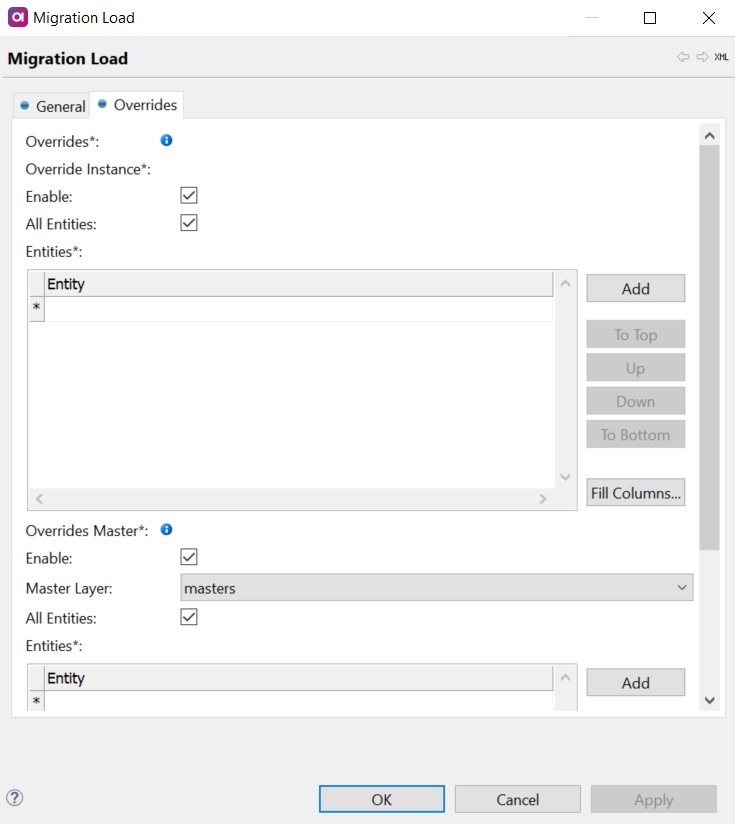The image size is (735, 824).
Task: Click the vertical scrollbar thumb of main panel
Action: (x=709, y=345)
